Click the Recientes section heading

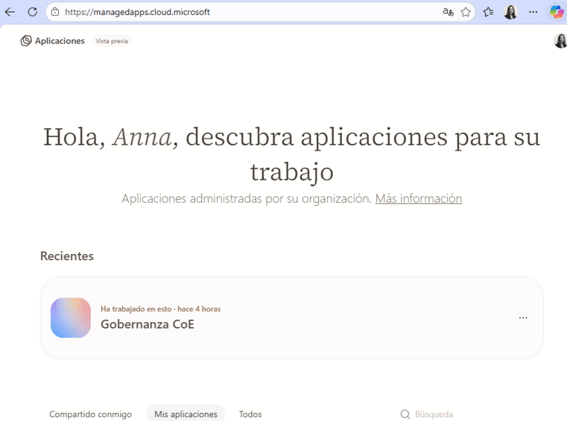(x=67, y=256)
